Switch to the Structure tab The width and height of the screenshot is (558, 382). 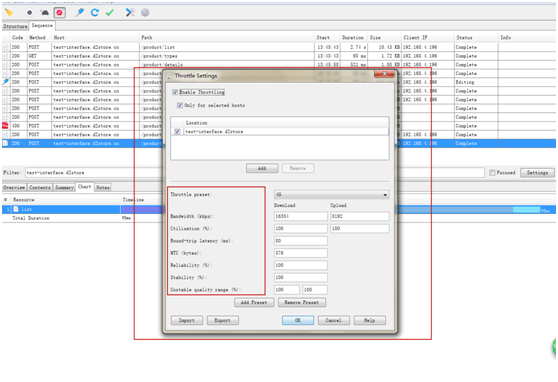tap(15, 26)
